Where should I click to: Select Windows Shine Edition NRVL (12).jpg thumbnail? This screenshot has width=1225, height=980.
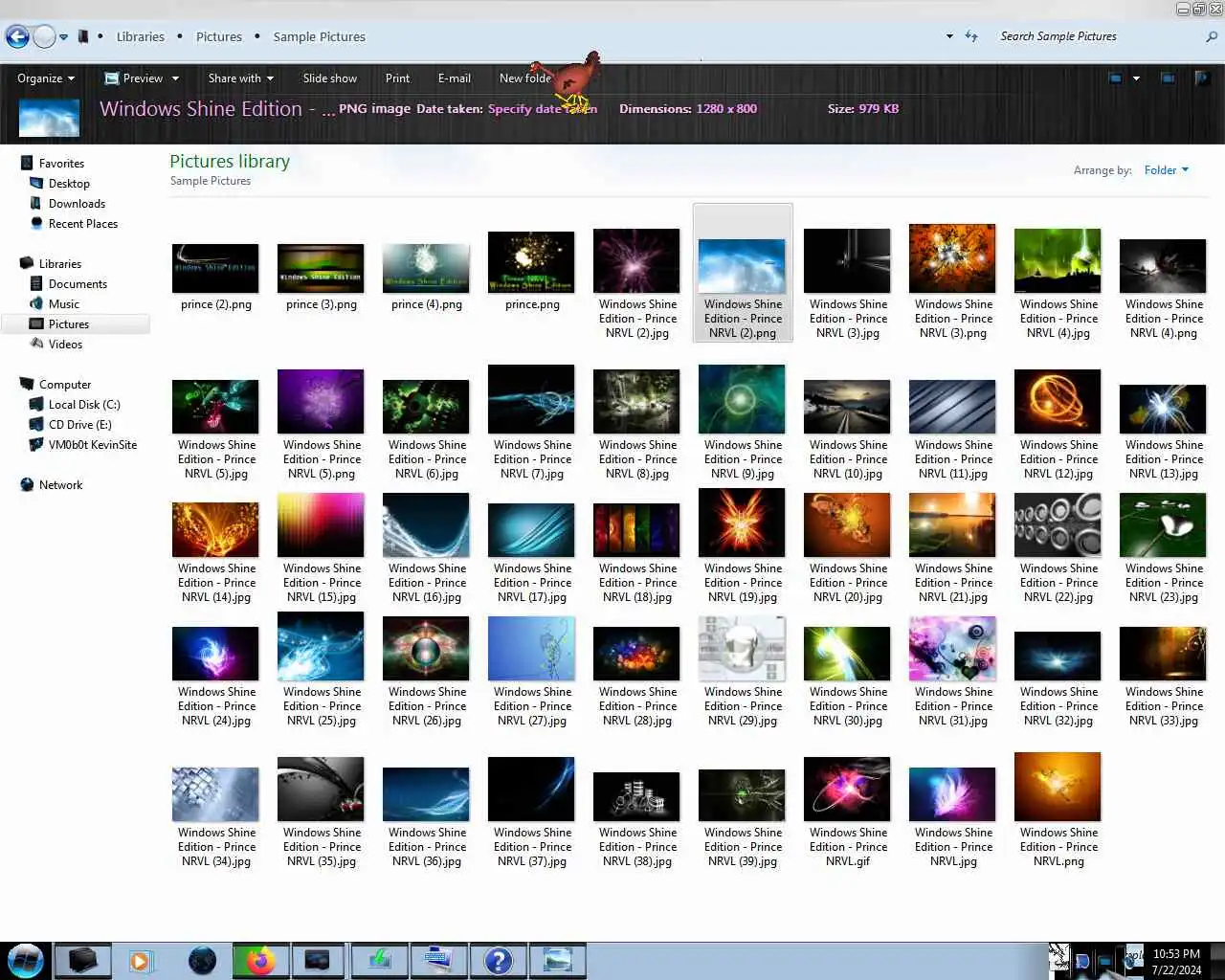pyautogui.click(x=1058, y=402)
